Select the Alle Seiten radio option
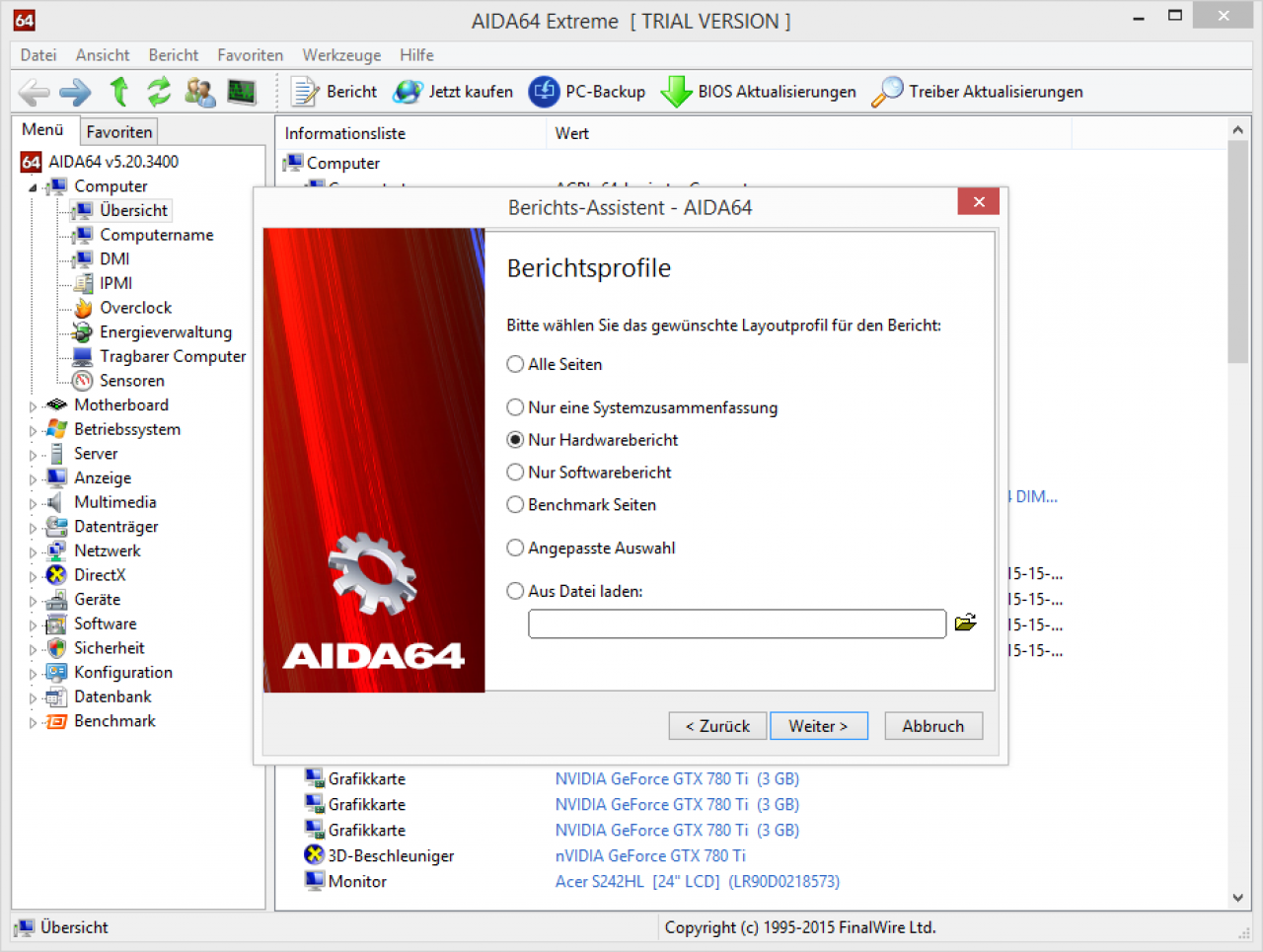This screenshot has height=952, width=1263. tap(515, 364)
